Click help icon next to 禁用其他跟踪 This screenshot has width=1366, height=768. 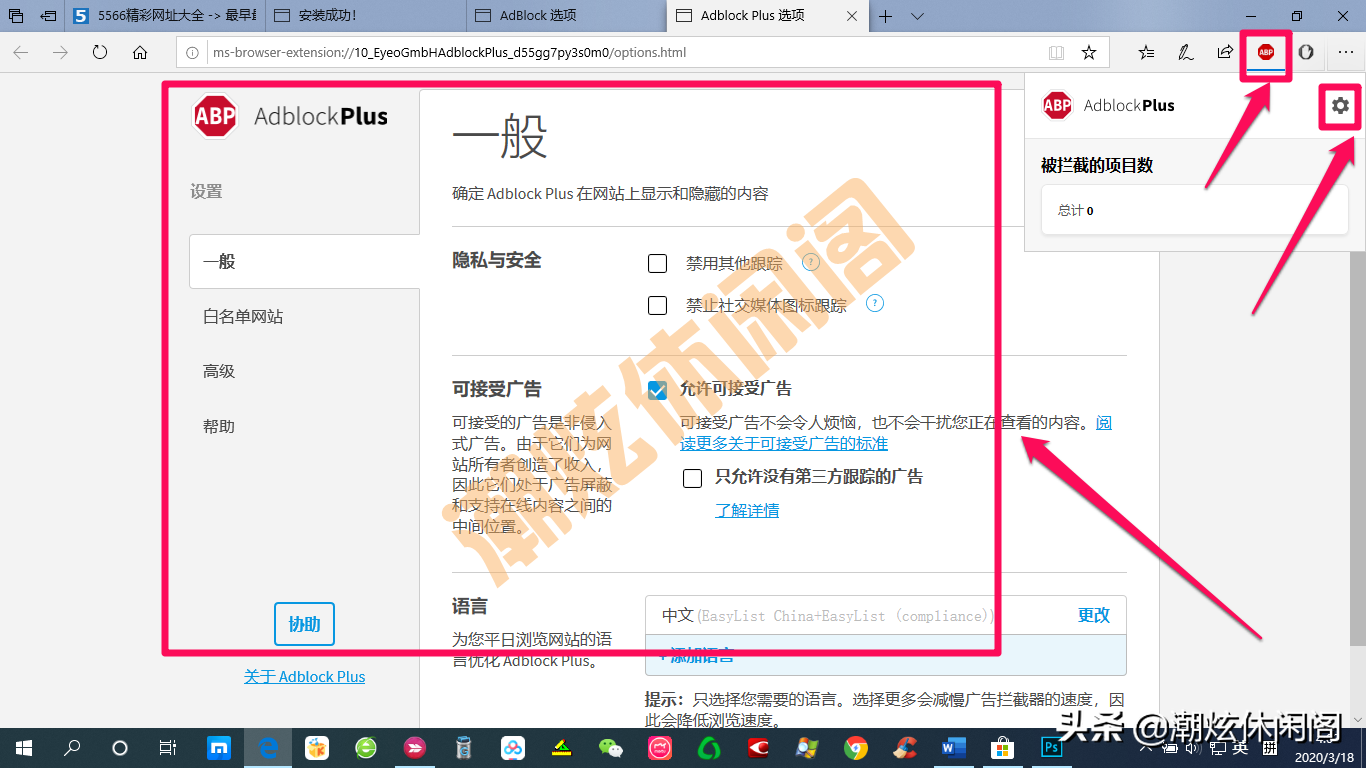coord(811,262)
